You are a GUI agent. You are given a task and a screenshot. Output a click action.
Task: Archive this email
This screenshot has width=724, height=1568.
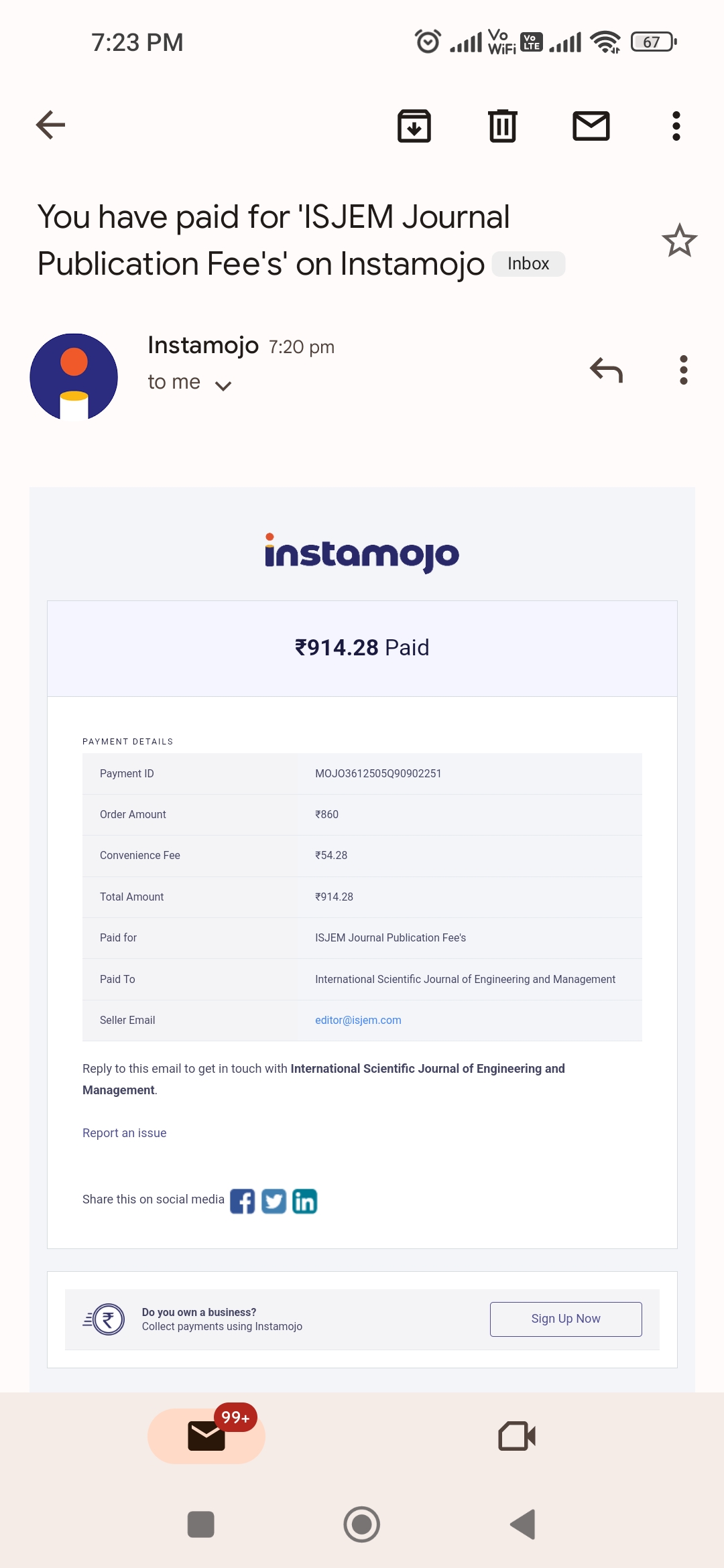[x=414, y=126]
